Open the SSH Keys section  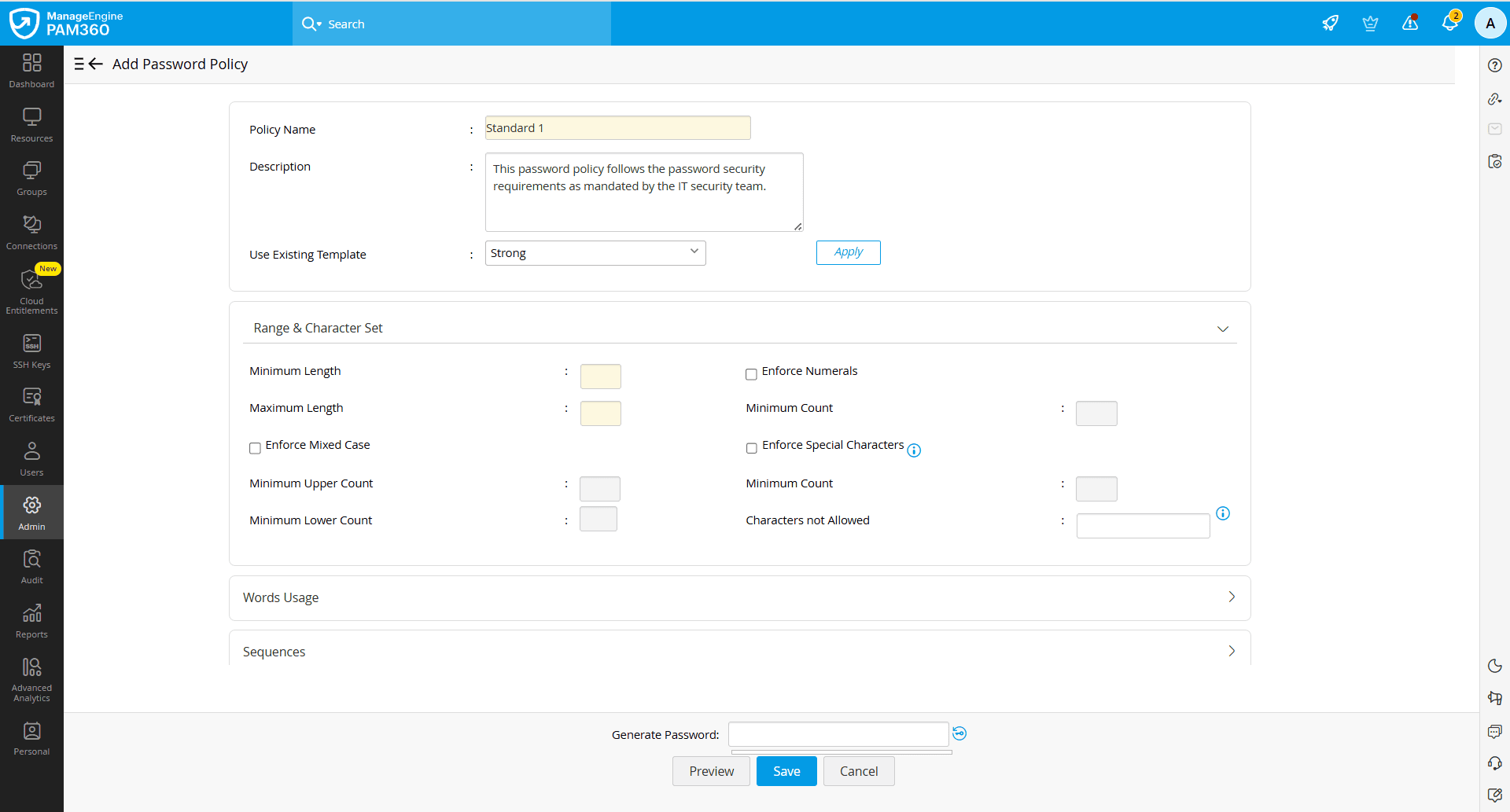tap(31, 349)
